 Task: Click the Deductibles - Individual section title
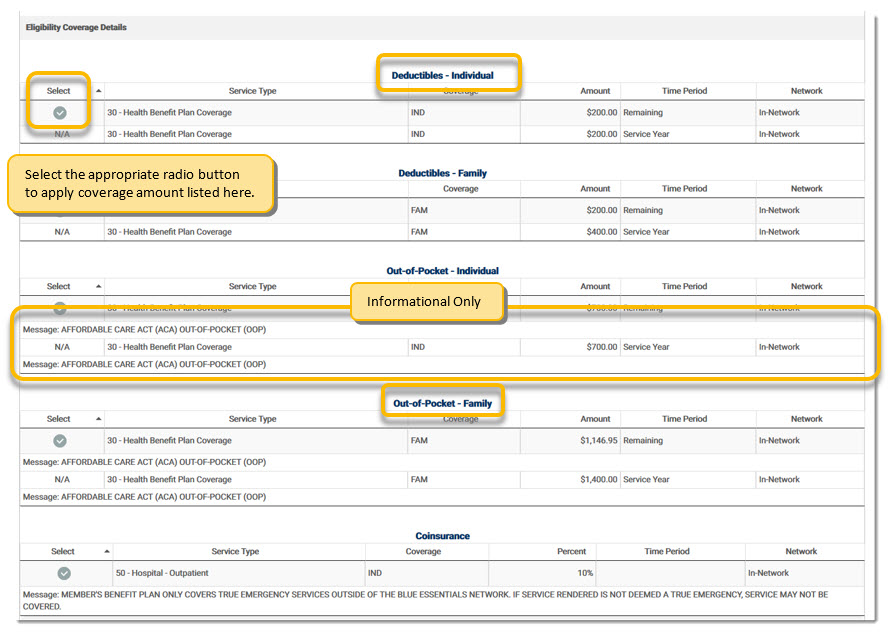click(x=442, y=75)
